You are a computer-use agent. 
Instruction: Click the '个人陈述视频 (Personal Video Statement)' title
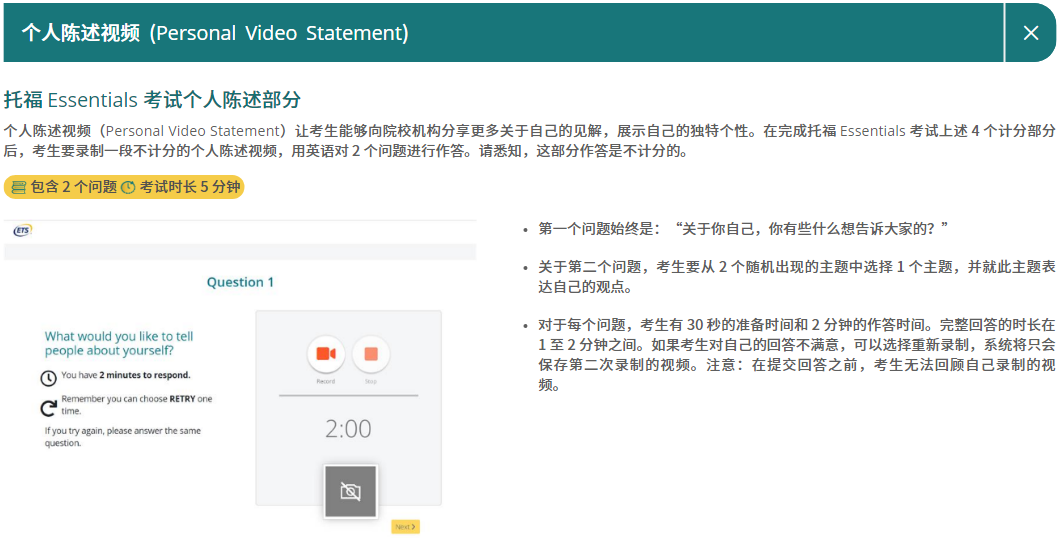215,33
